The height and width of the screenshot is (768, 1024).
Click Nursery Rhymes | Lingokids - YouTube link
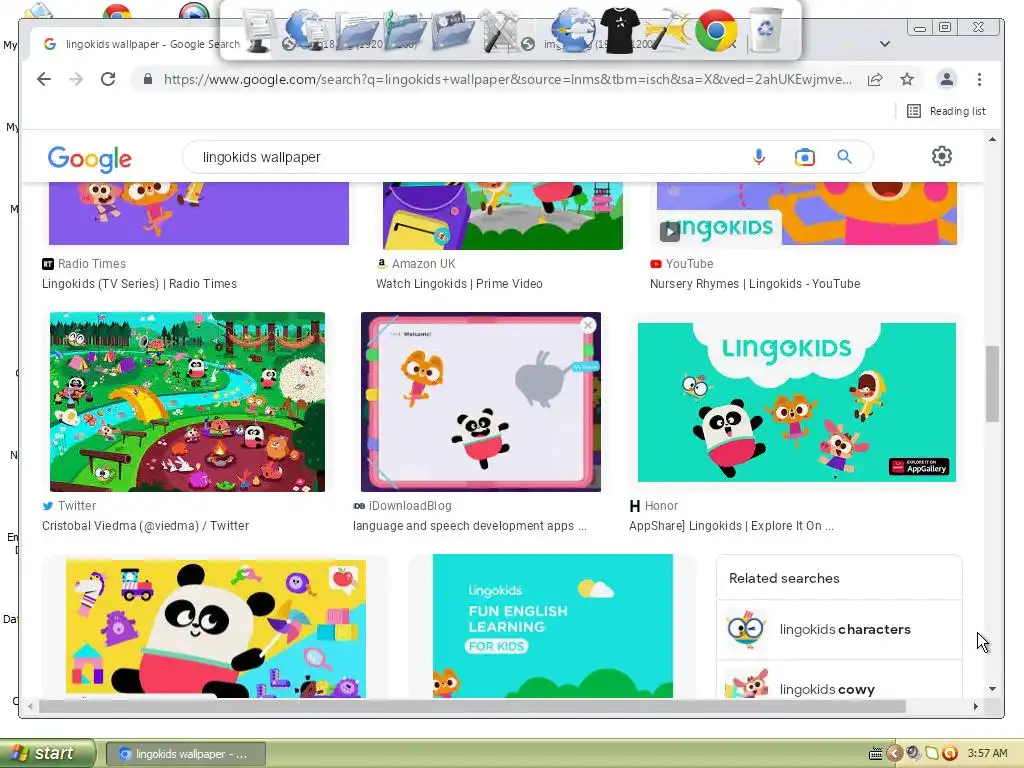755,284
